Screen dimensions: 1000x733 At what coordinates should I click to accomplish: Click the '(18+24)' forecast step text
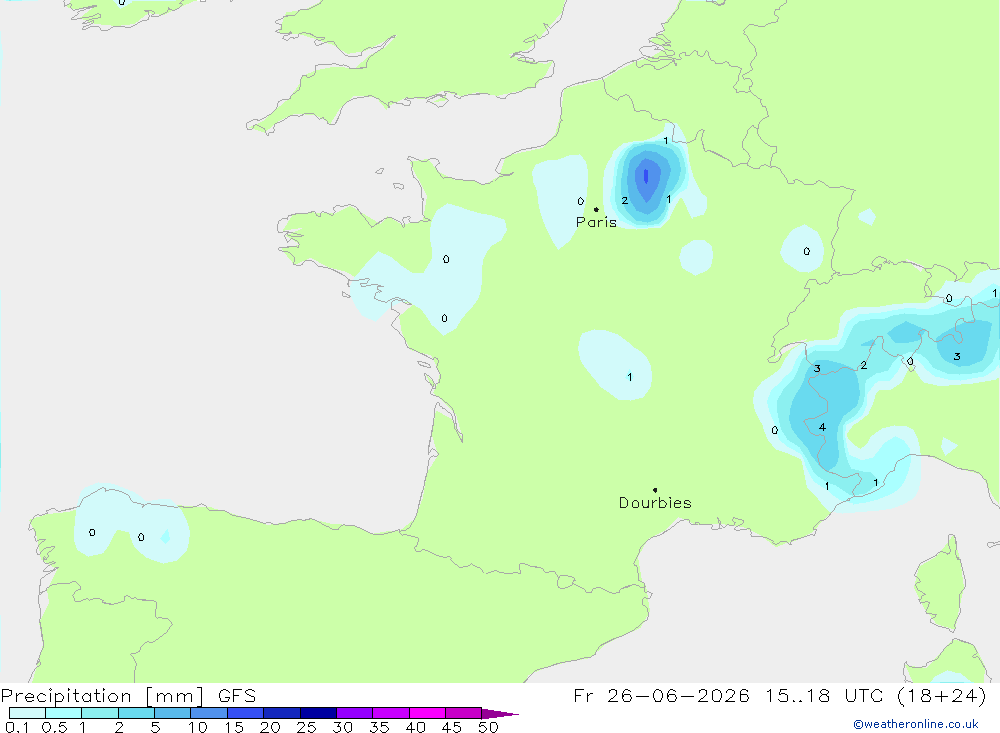941,696
